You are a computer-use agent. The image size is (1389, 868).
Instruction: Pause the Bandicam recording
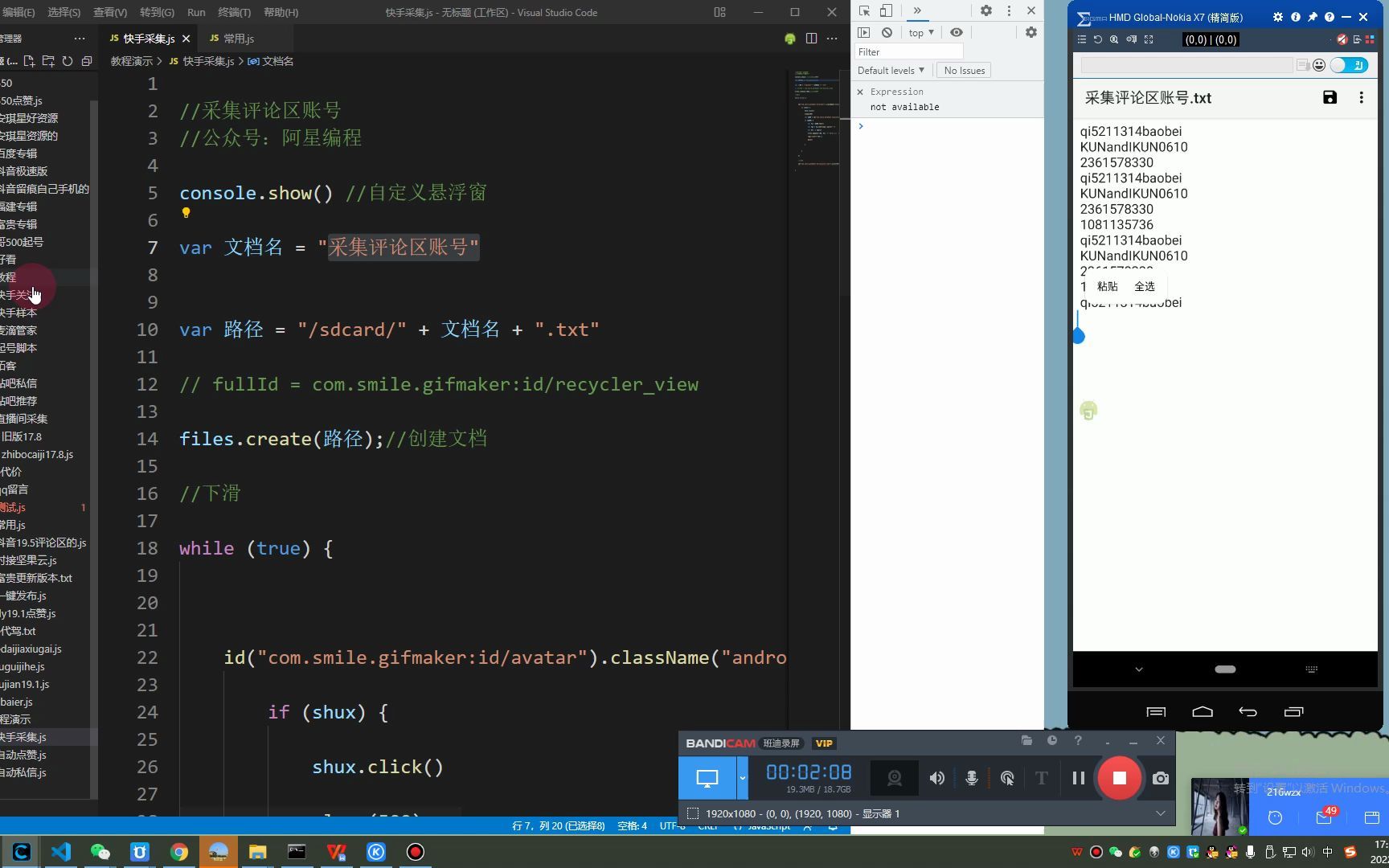tap(1078, 778)
